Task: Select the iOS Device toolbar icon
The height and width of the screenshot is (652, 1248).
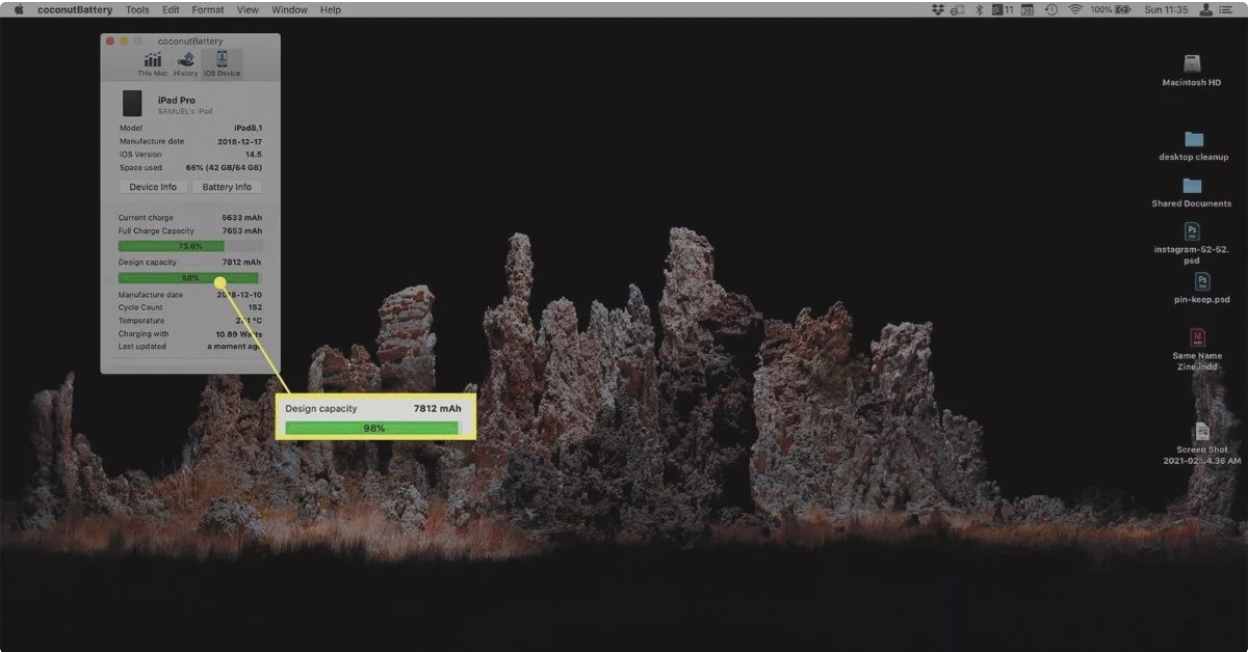Action: click(221, 63)
